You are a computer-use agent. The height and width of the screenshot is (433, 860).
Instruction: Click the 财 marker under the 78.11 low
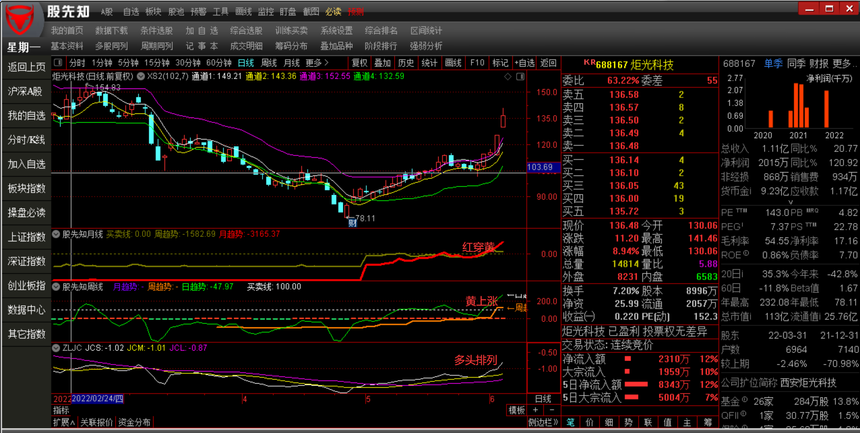pos(352,223)
